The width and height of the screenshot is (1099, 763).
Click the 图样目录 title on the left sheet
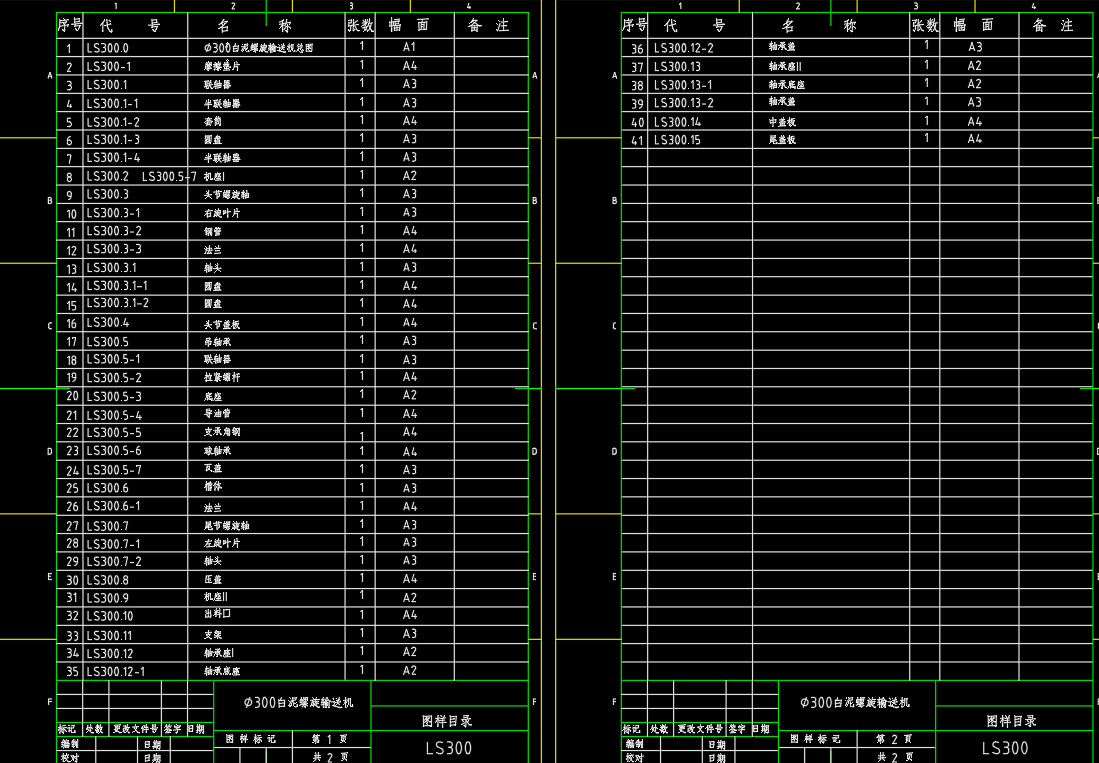(447, 720)
